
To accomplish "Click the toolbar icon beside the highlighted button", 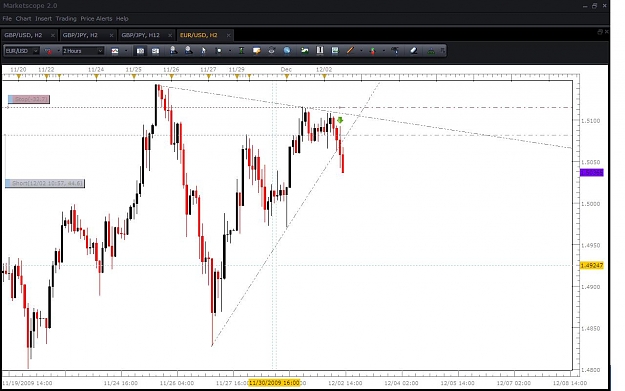I will click(x=155, y=51).
